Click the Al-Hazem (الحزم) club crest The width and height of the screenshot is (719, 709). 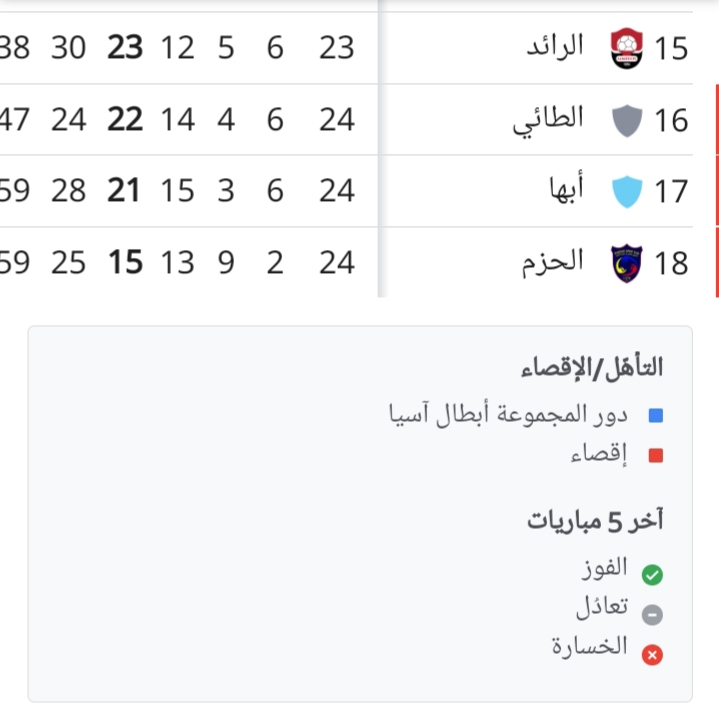click(x=627, y=263)
